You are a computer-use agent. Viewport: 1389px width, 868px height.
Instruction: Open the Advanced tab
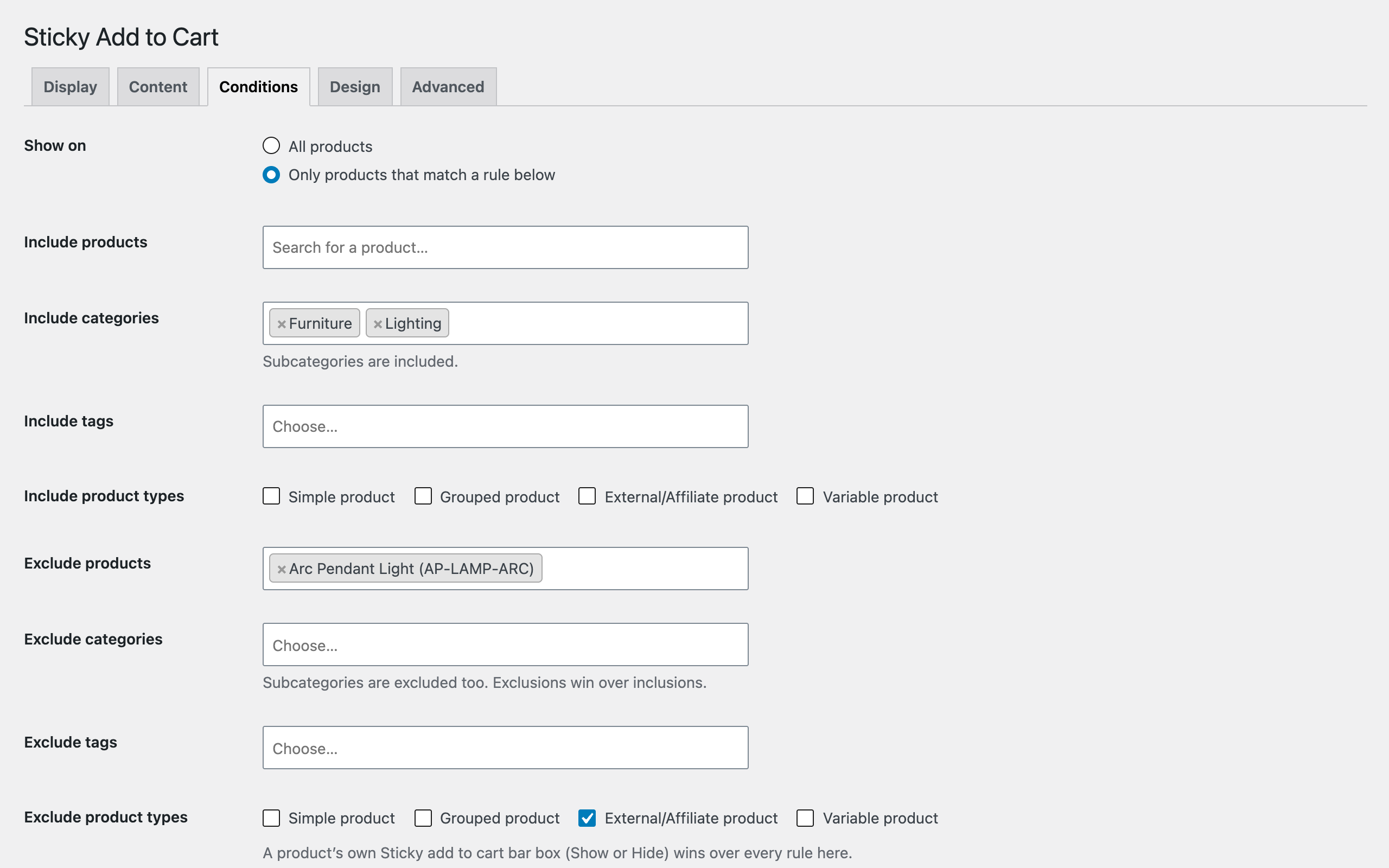coord(448,87)
